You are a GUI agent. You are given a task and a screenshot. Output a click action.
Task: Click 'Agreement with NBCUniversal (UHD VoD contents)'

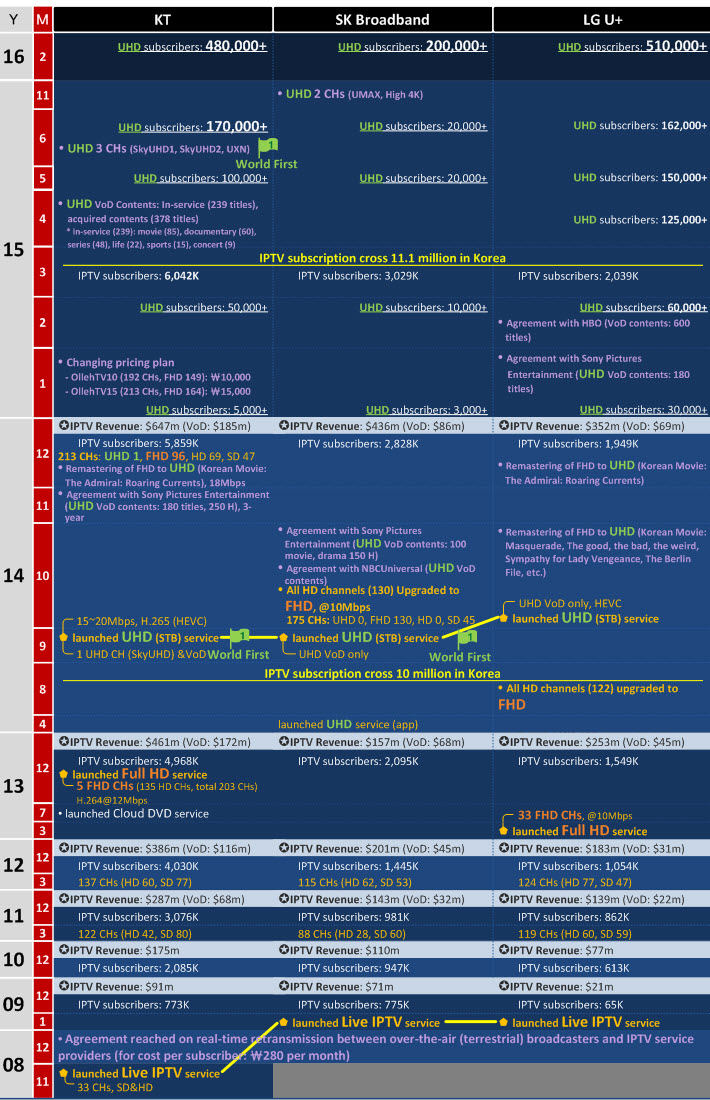pyautogui.click(x=377, y=574)
